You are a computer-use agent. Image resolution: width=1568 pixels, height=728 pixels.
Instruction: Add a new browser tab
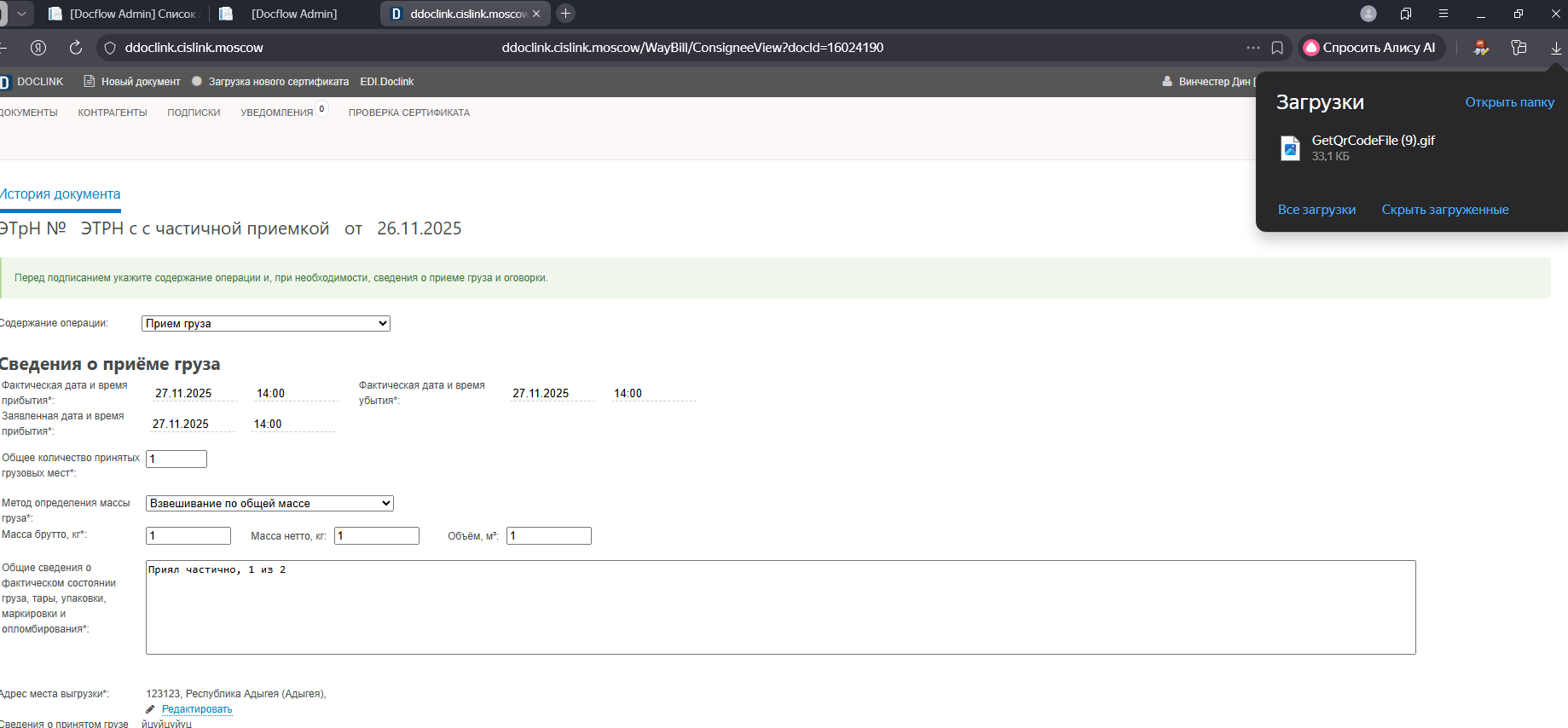click(565, 14)
